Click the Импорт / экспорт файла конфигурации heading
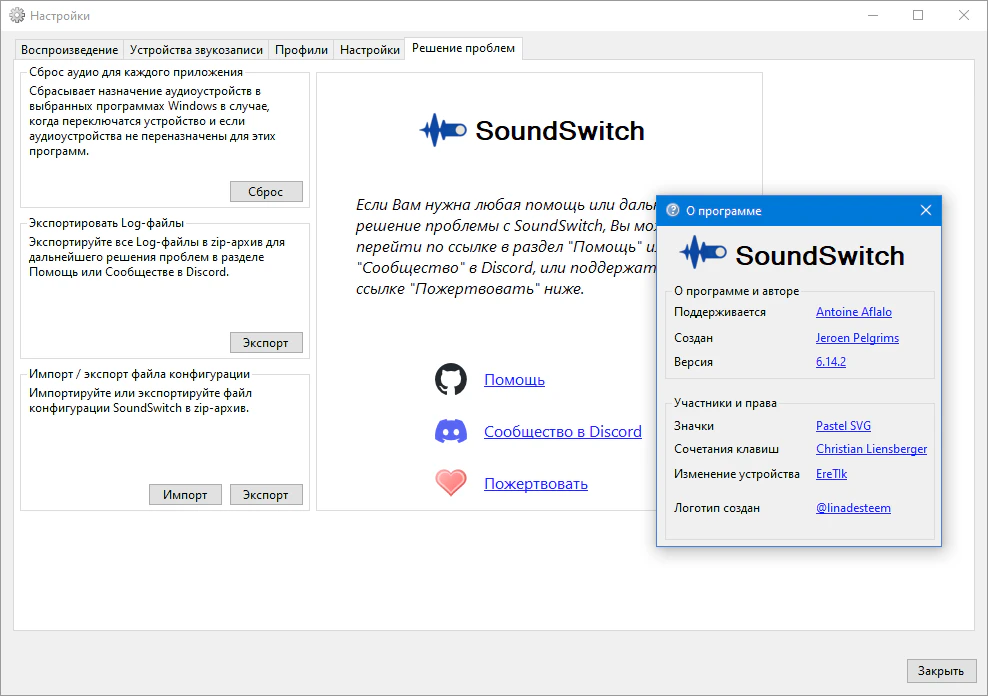 tap(139, 374)
